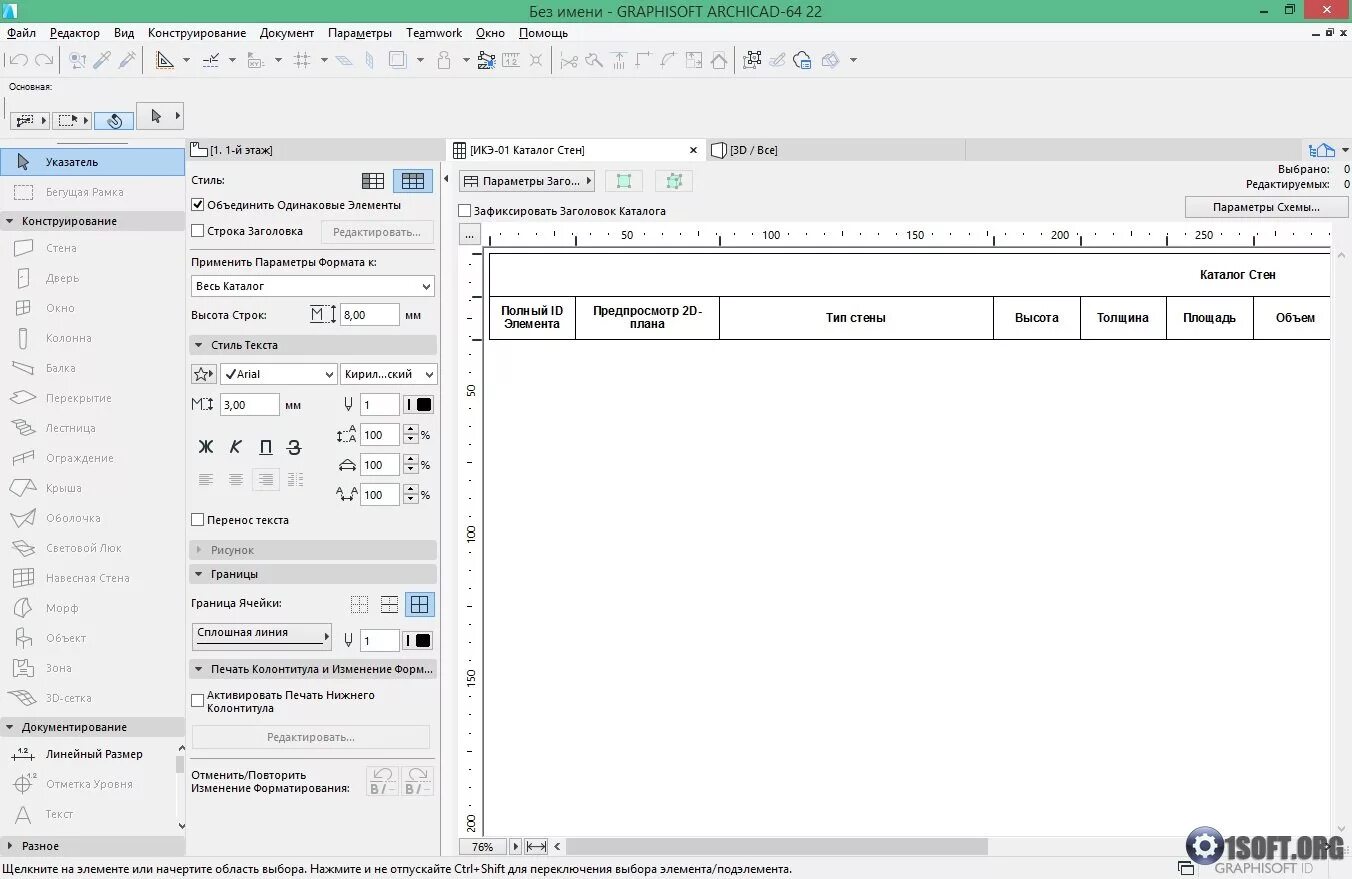Uncheck Объединить Одинаковые Элементы
Image resolution: width=1352 pixels, height=879 pixels.
click(198, 205)
